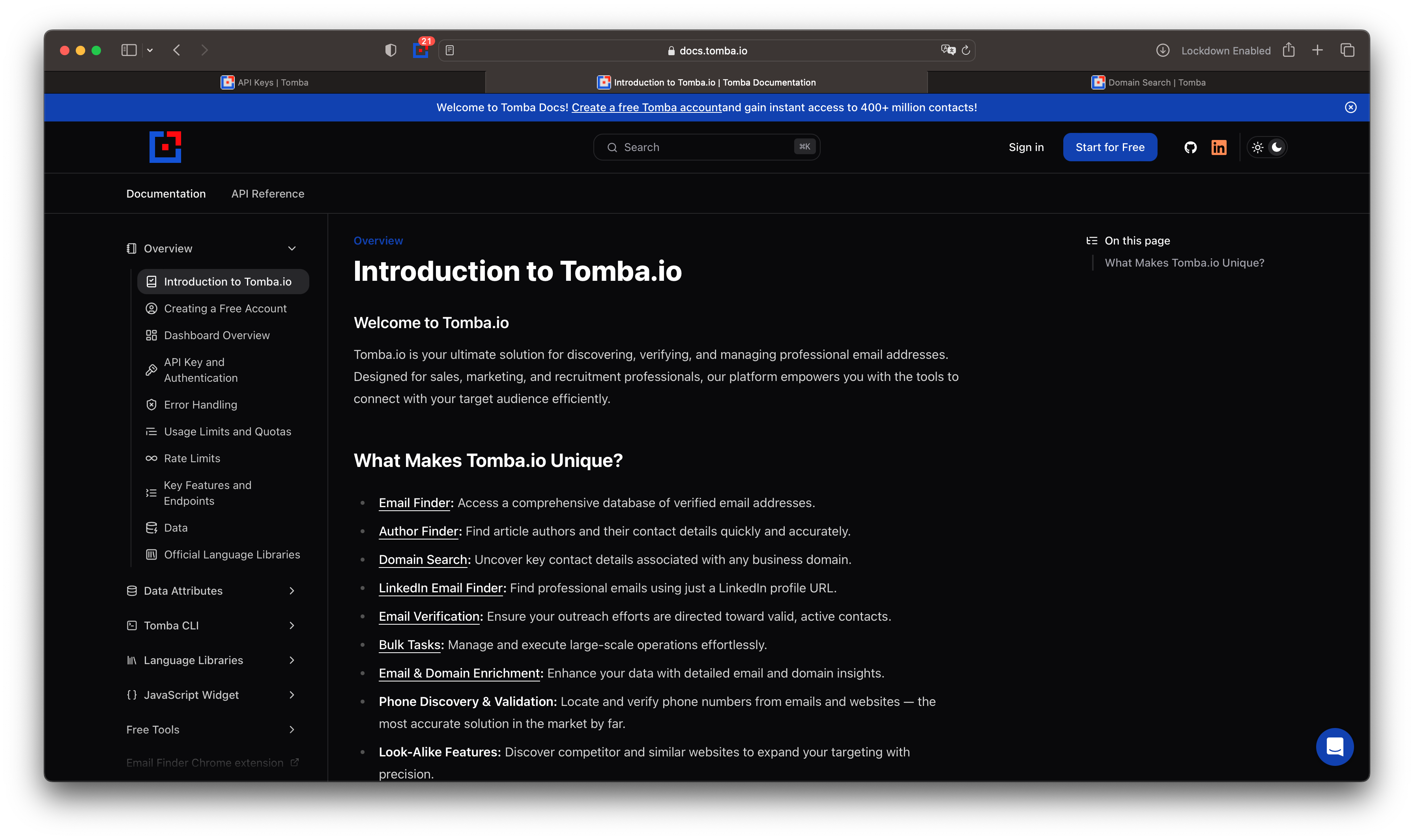The image size is (1414, 840).
Task: Click the address bar docs.tomba.io
Action: tap(707, 50)
